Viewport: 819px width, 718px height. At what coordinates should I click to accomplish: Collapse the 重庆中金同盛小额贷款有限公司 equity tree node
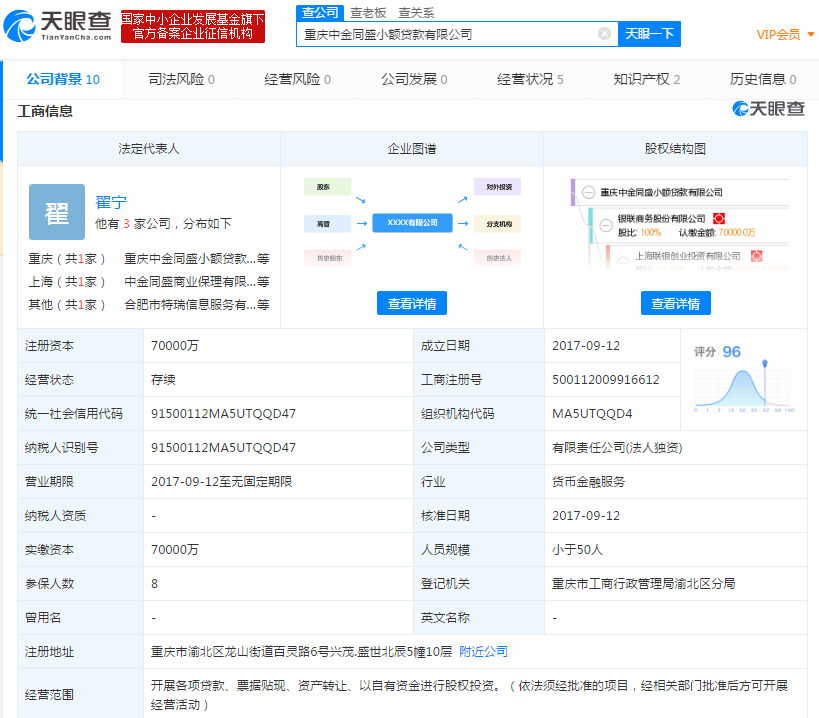(x=588, y=192)
